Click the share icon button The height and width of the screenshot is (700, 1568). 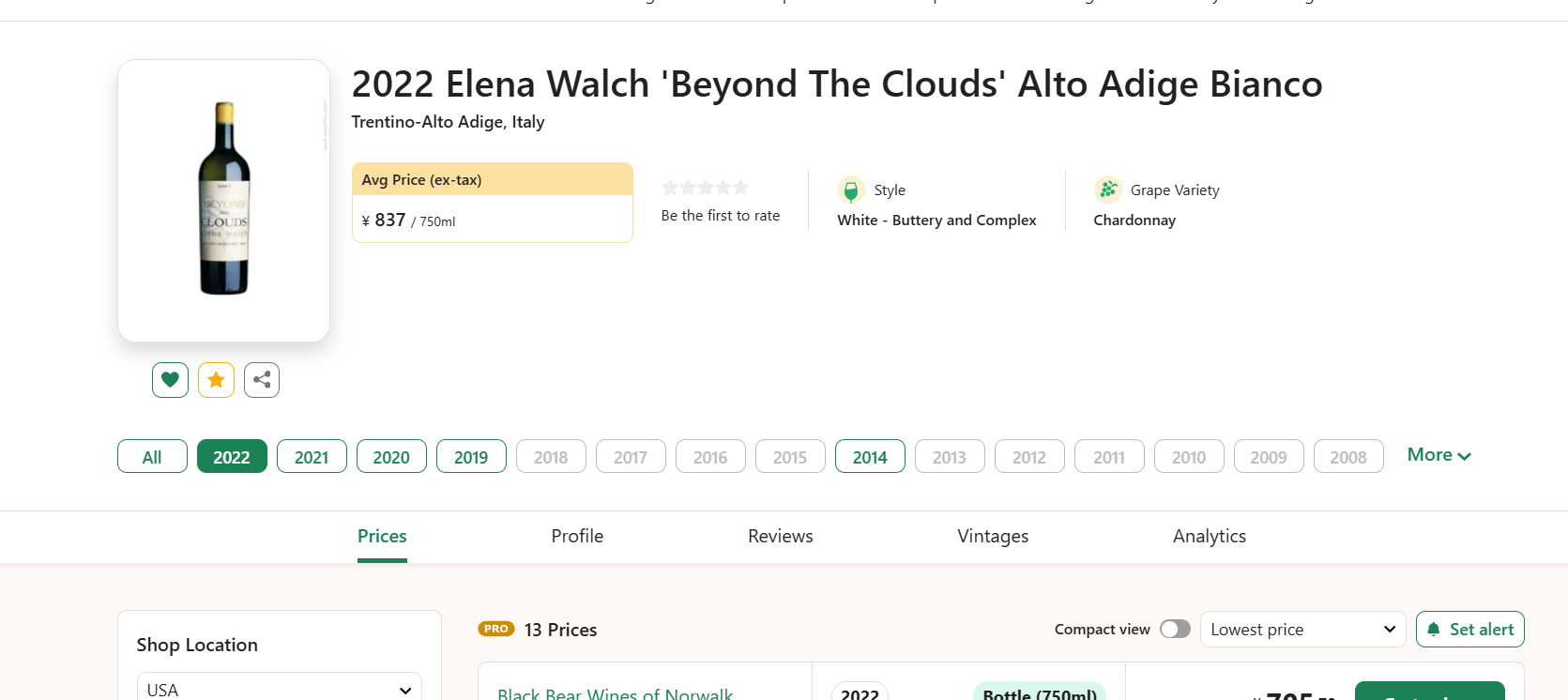click(x=262, y=380)
